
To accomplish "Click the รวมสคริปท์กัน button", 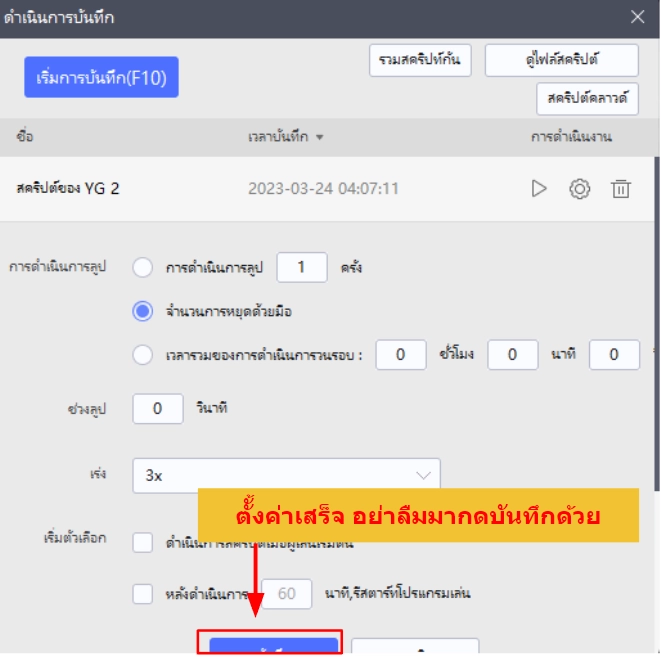I will 420,60.
